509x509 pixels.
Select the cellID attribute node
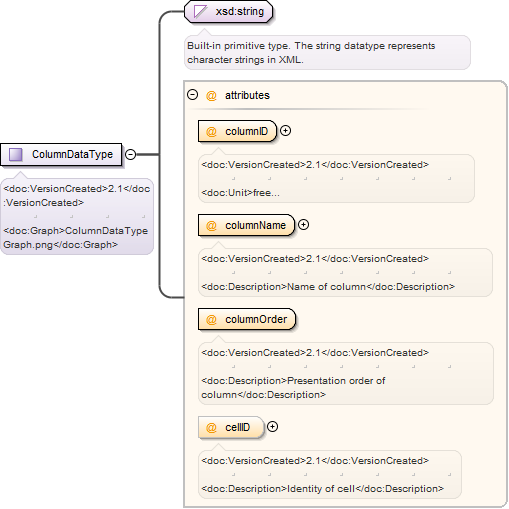click(x=231, y=427)
